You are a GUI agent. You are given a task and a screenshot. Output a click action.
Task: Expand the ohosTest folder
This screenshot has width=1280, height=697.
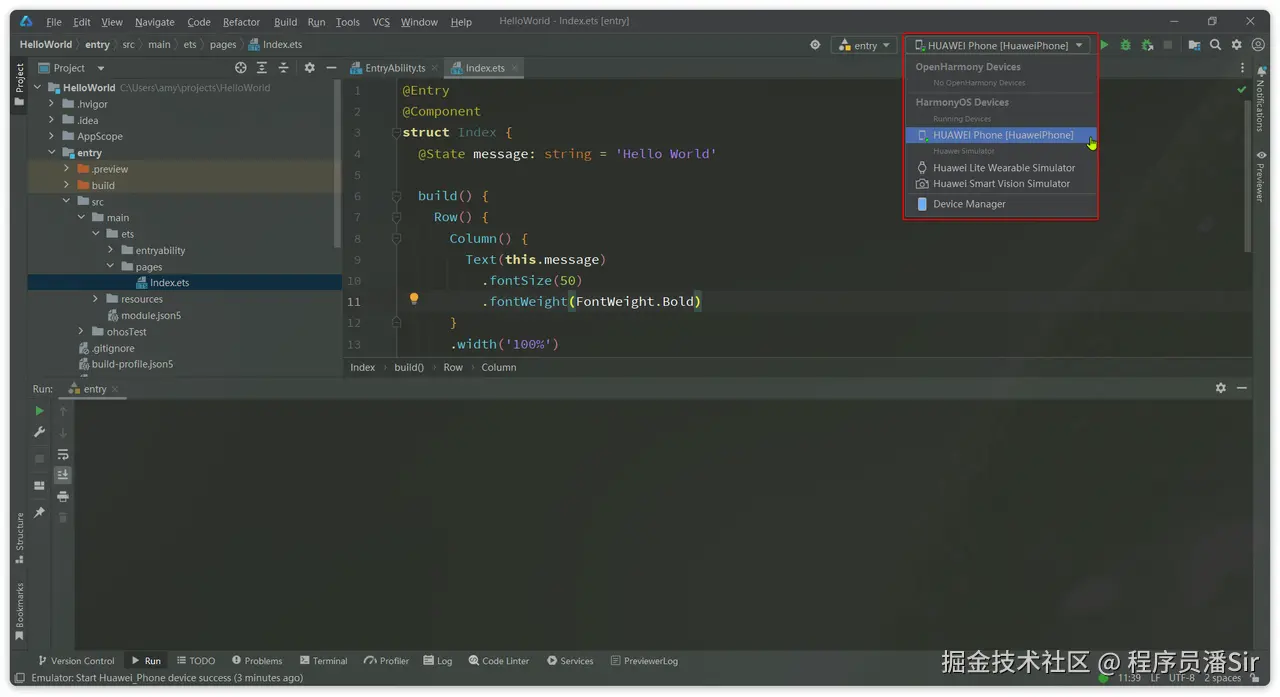click(81, 332)
